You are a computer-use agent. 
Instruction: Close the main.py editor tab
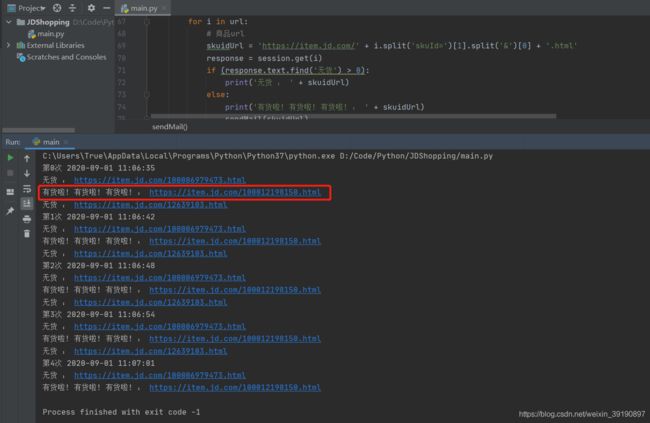point(164,8)
